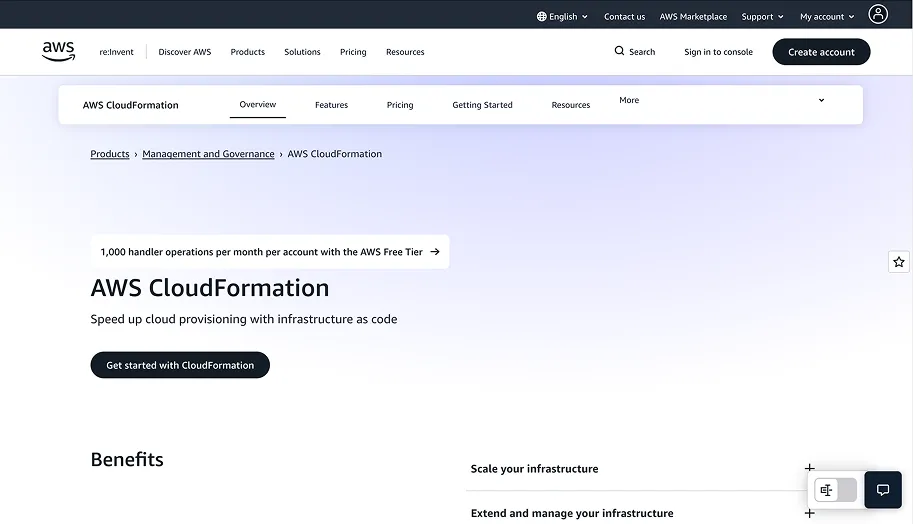This screenshot has height=524, width=913.
Task: Click AWS CloudFormation breadcrumb text
Action: [x=334, y=154]
